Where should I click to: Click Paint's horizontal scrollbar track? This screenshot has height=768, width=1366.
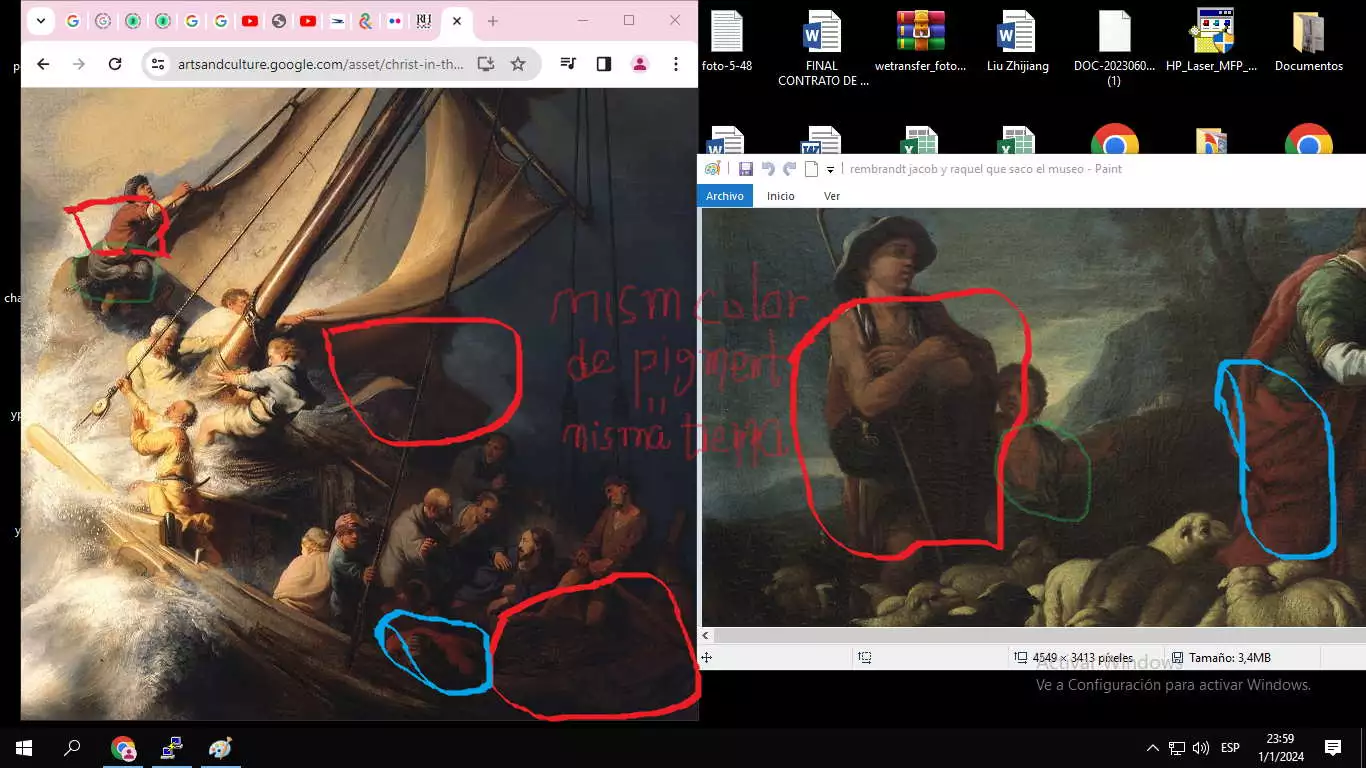[1040, 635]
